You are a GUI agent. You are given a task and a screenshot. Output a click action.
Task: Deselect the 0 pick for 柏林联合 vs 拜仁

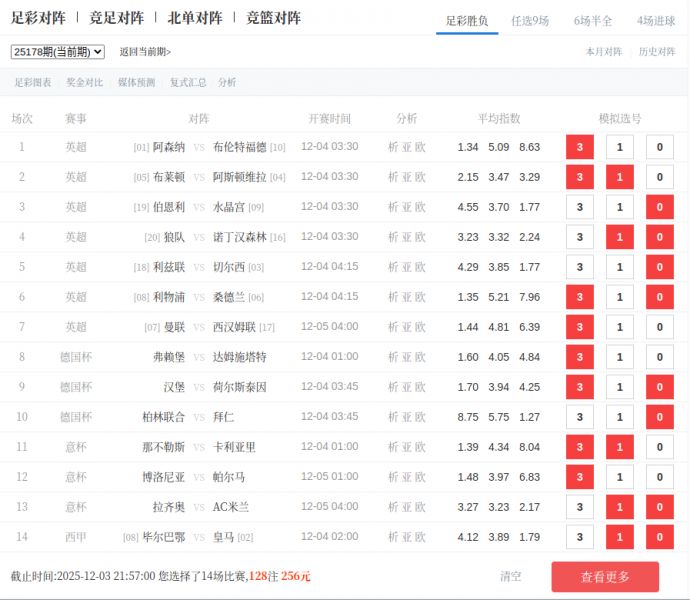point(659,418)
